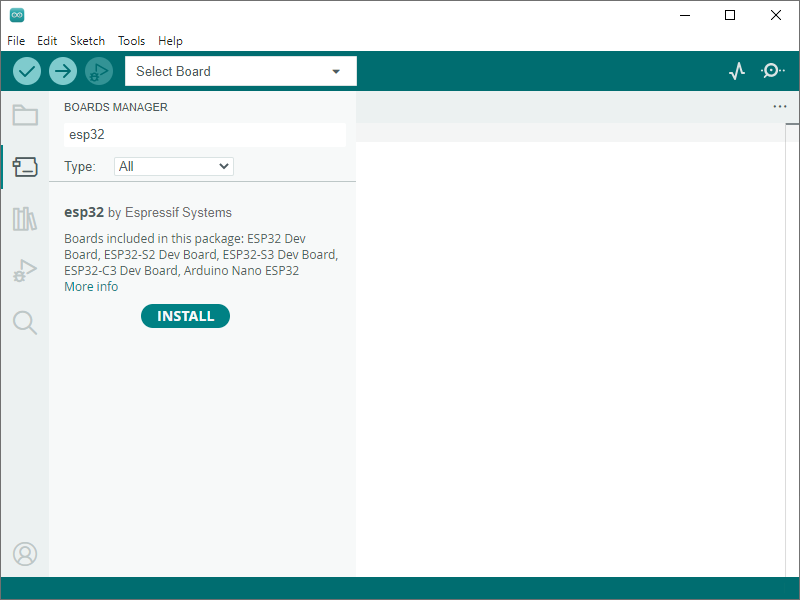800x600 pixels.
Task: Click the Verify sketch checkmark button
Action: click(27, 71)
